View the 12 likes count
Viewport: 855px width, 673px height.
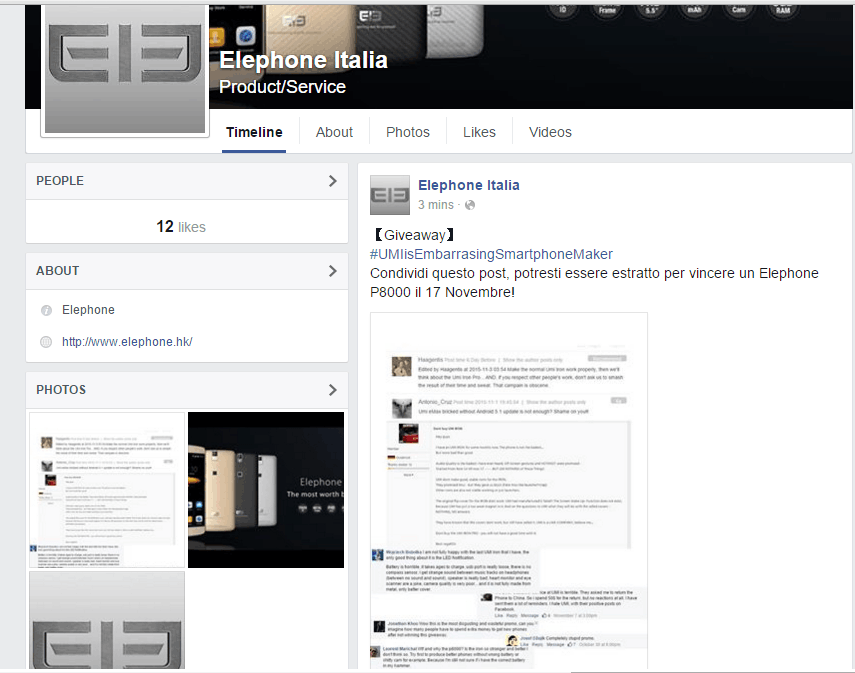coord(181,227)
